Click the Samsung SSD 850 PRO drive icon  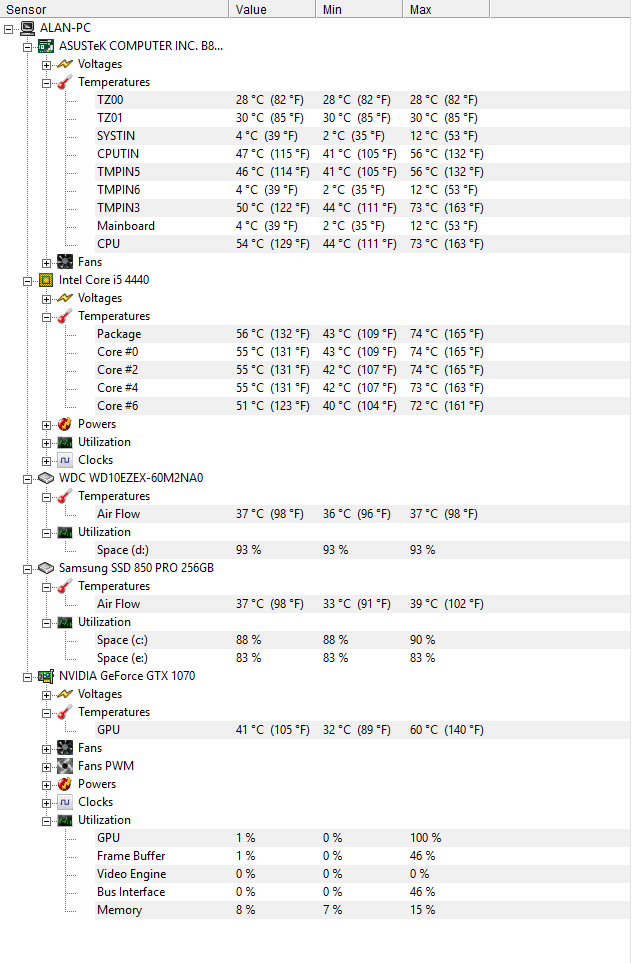click(x=46, y=568)
